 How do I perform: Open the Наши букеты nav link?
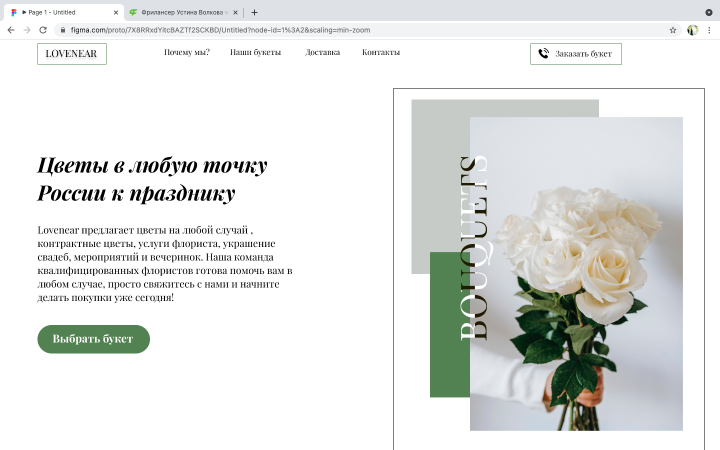pyautogui.click(x=255, y=52)
